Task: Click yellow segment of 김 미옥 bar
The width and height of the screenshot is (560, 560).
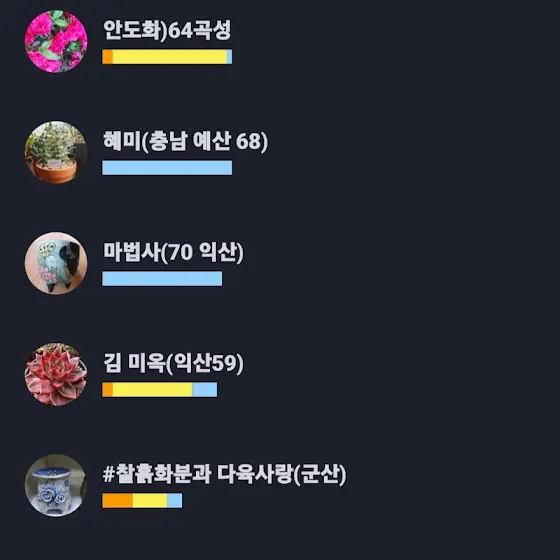Action: (152, 390)
